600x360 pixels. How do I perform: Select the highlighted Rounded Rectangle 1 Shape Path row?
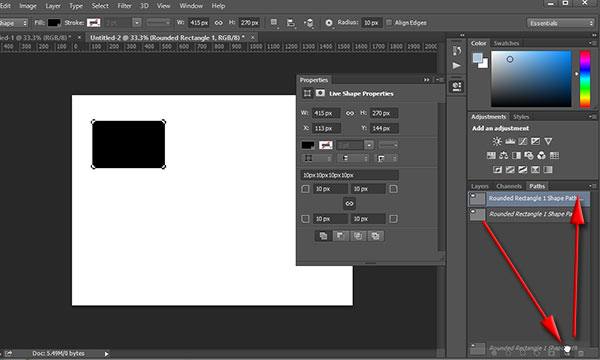[529, 199]
